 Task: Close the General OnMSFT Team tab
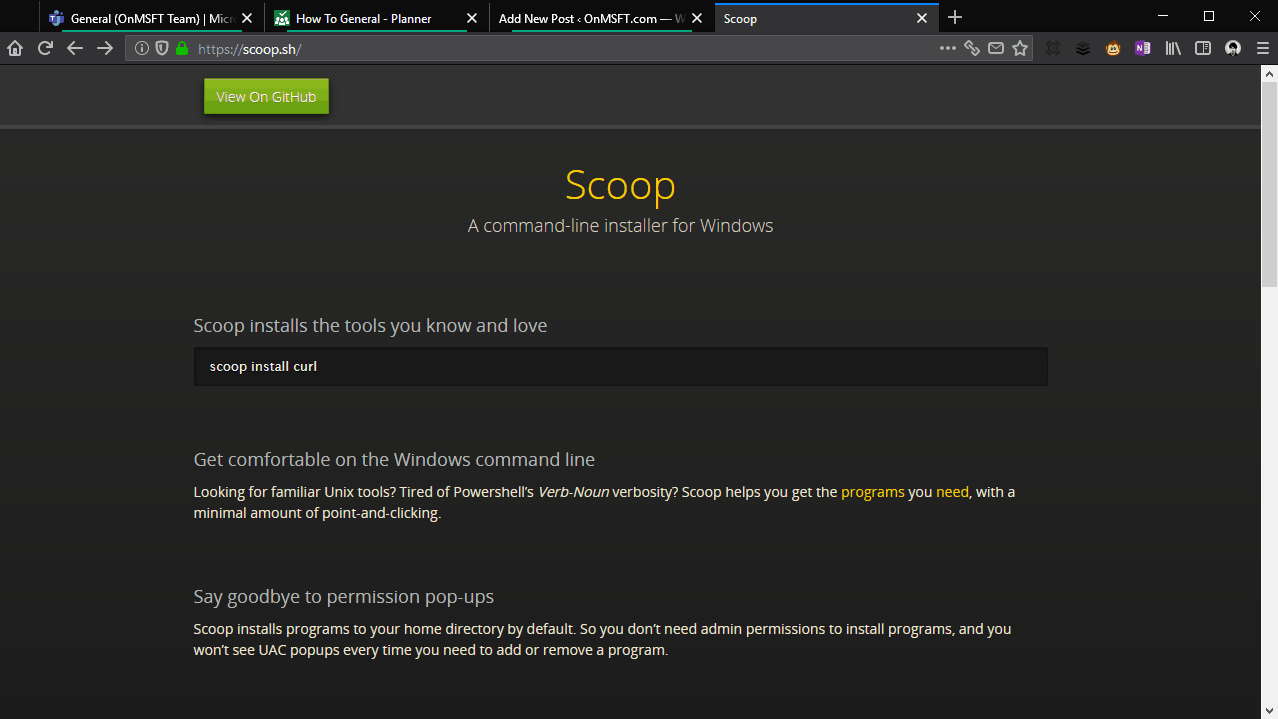coord(247,18)
